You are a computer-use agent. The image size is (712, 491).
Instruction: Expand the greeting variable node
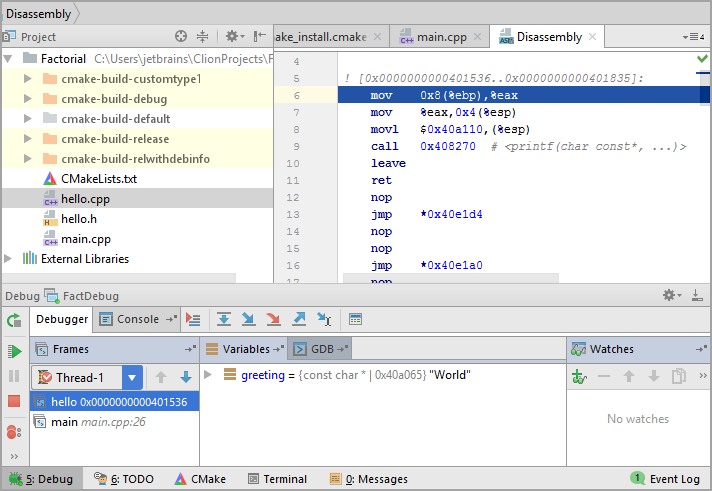pos(208,375)
